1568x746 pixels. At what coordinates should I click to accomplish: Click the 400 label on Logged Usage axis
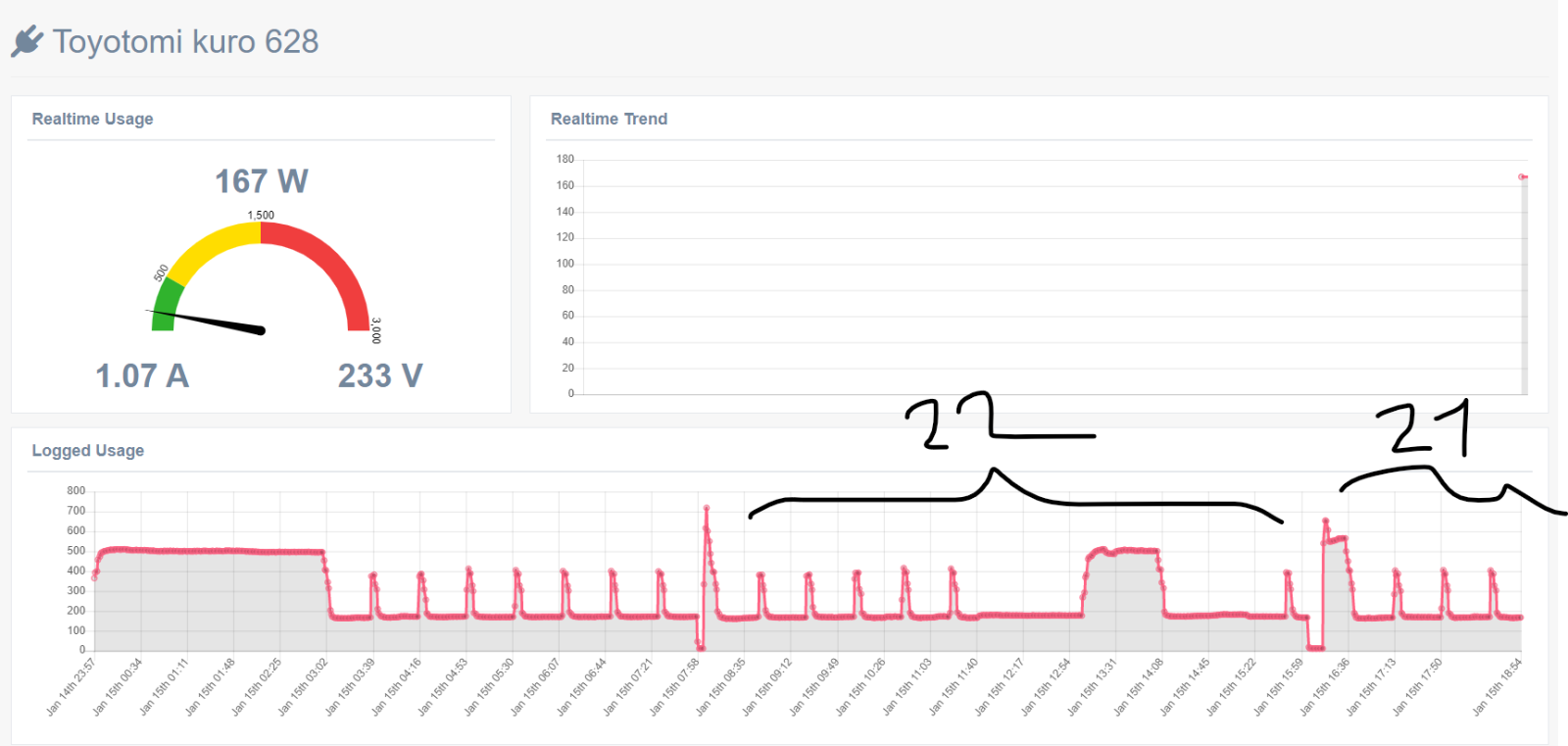pyautogui.click(x=76, y=571)
